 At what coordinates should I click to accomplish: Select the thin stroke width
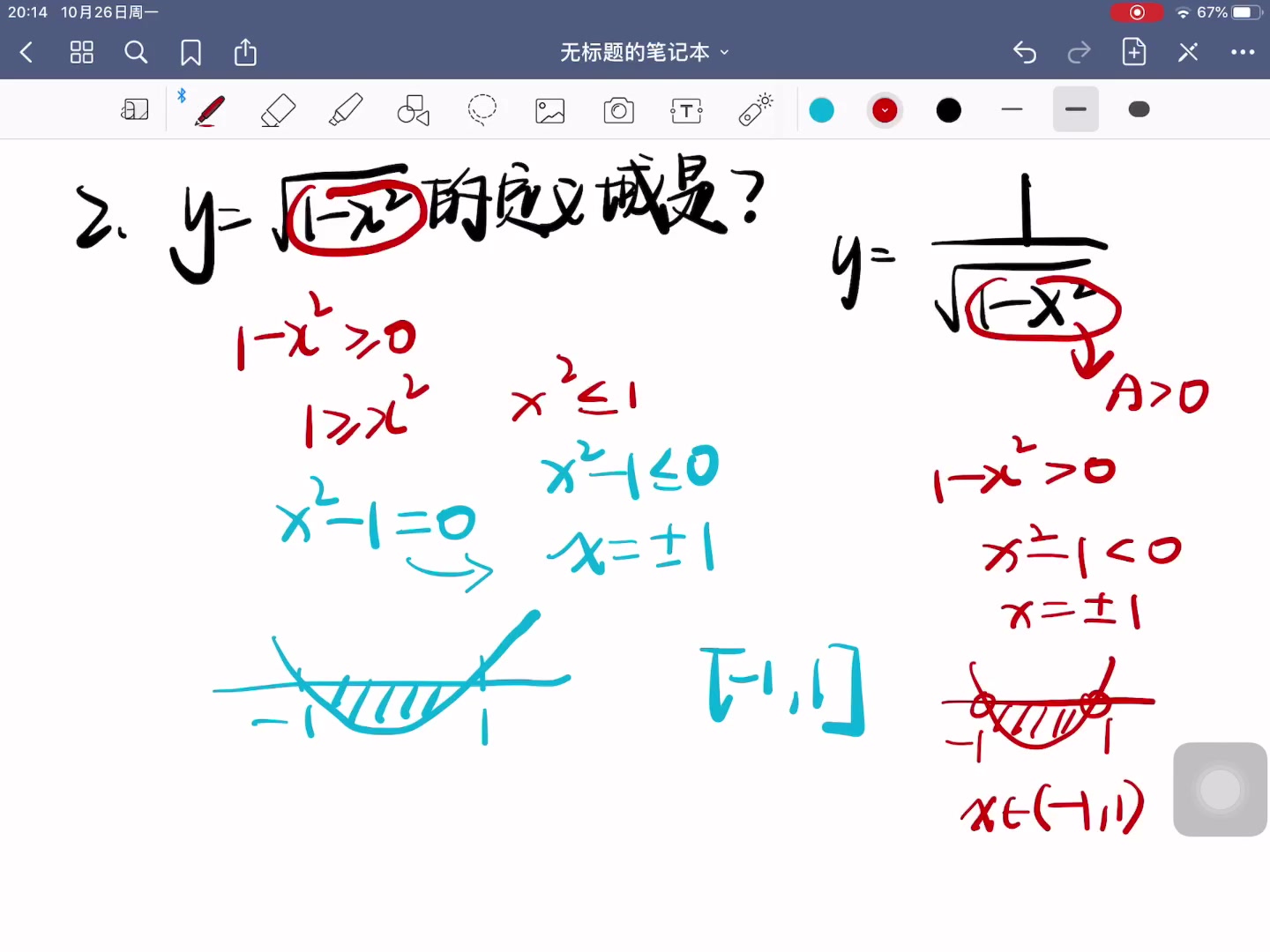pyautogui.click(x=1012, y=109)
